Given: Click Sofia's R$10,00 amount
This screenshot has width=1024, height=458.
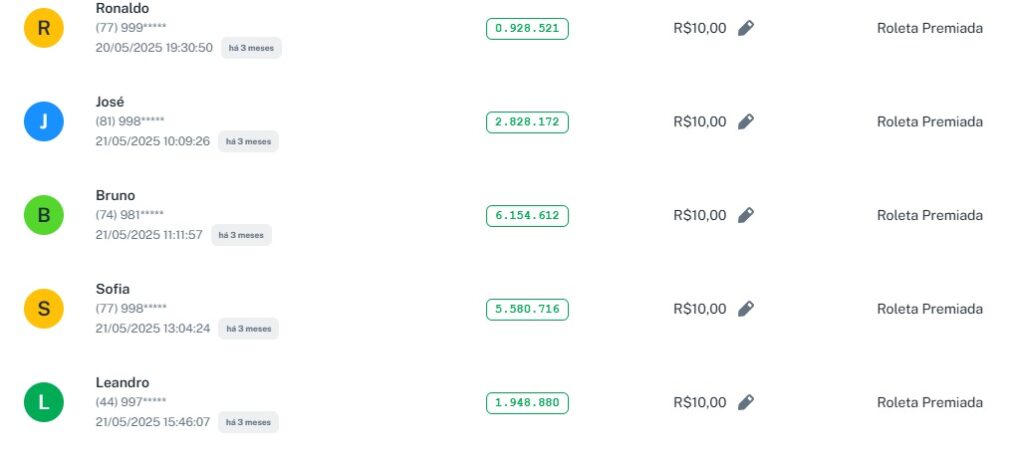Looking at the screenshot, I should point(700,309).
